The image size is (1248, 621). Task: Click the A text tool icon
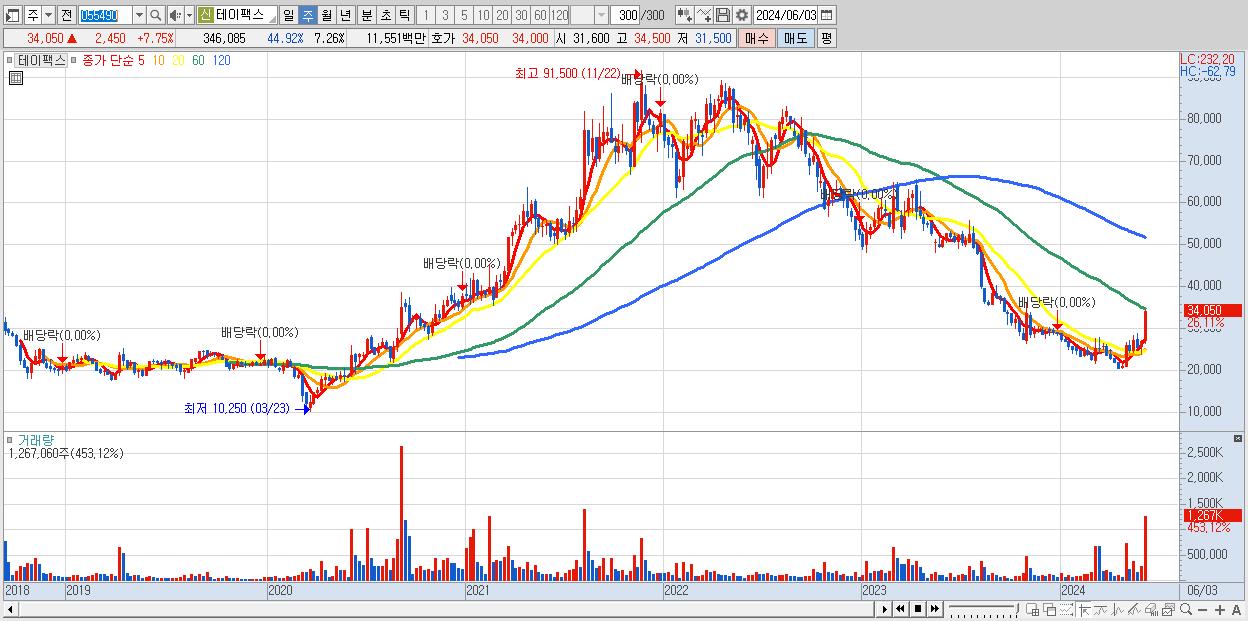coord(1236,610)
